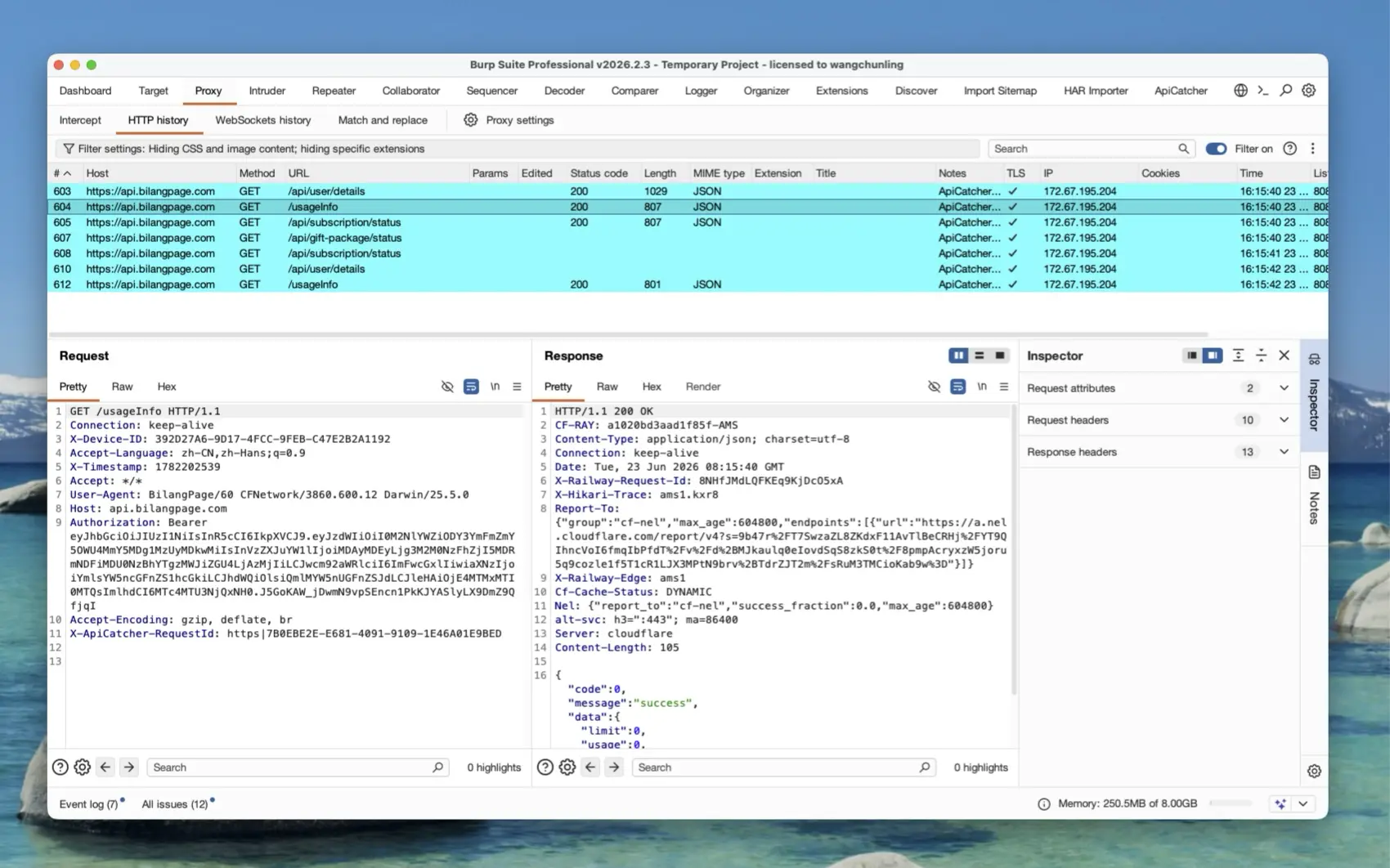
Task: Sort history by the # column header
Action: pos(62,173)
